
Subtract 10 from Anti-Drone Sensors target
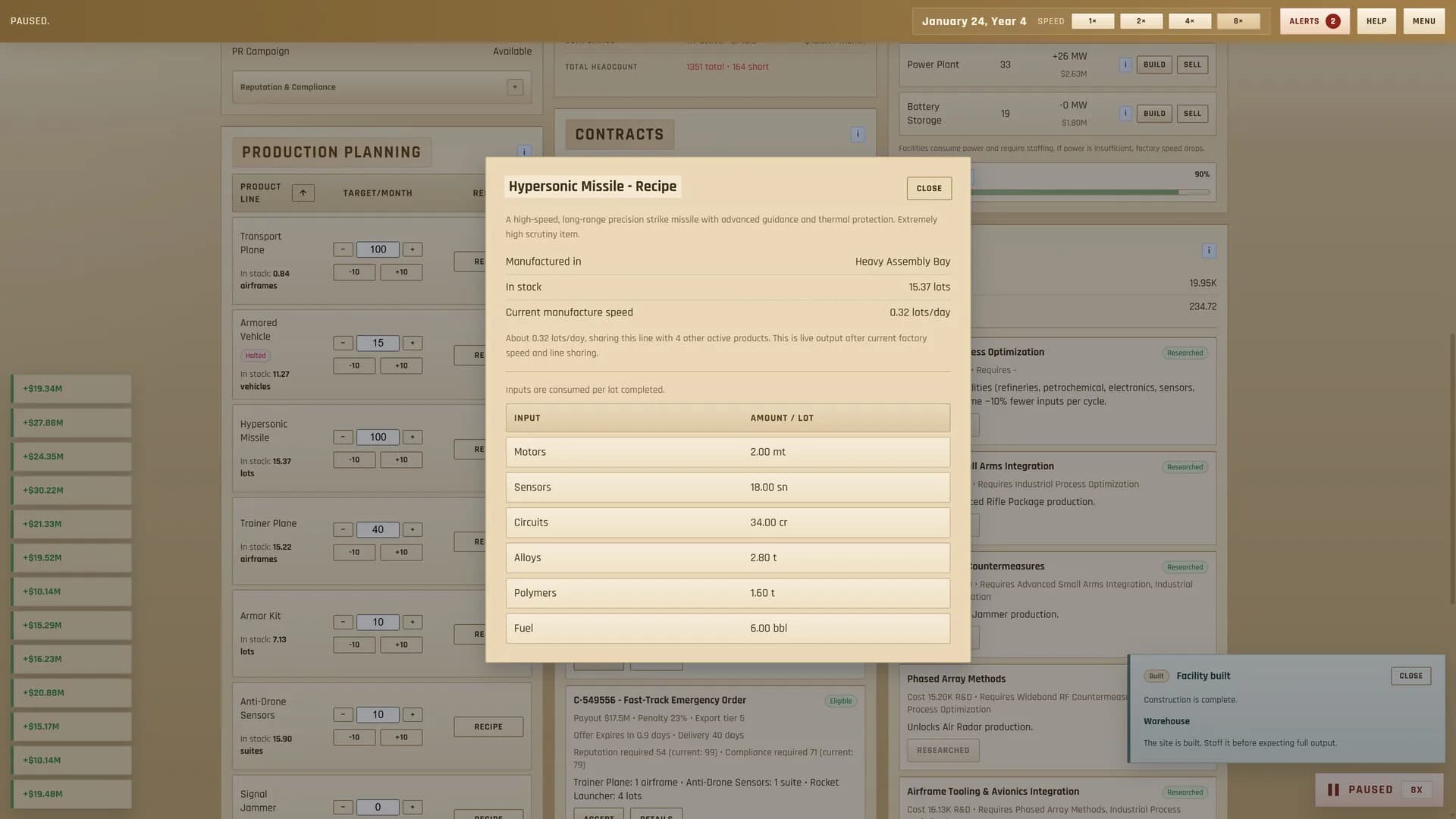point(354,737)
